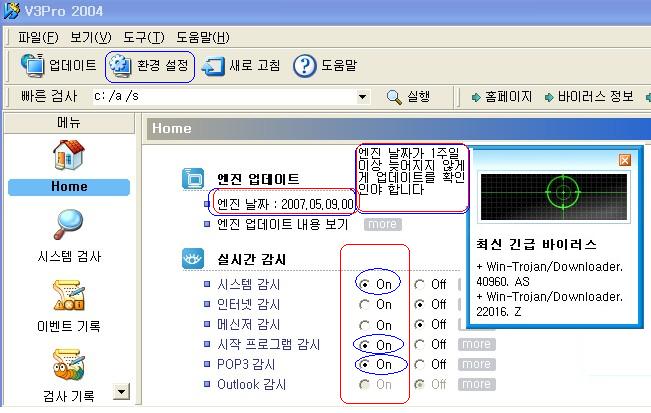Viewport: 651px width, 413px height.
Task: Click more for POP3 감시
Action: point(477,364)
